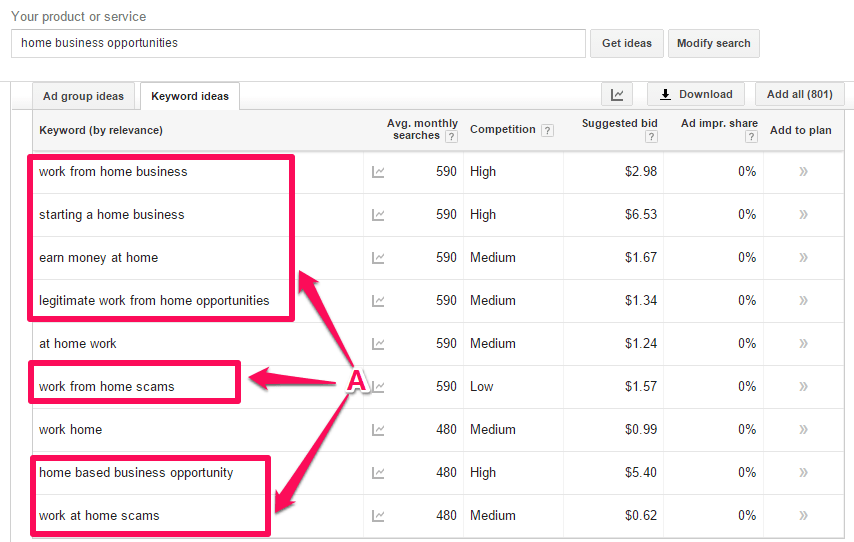
Task: Add 'work from home scams' to plan
Action: [x=803, y=387]
